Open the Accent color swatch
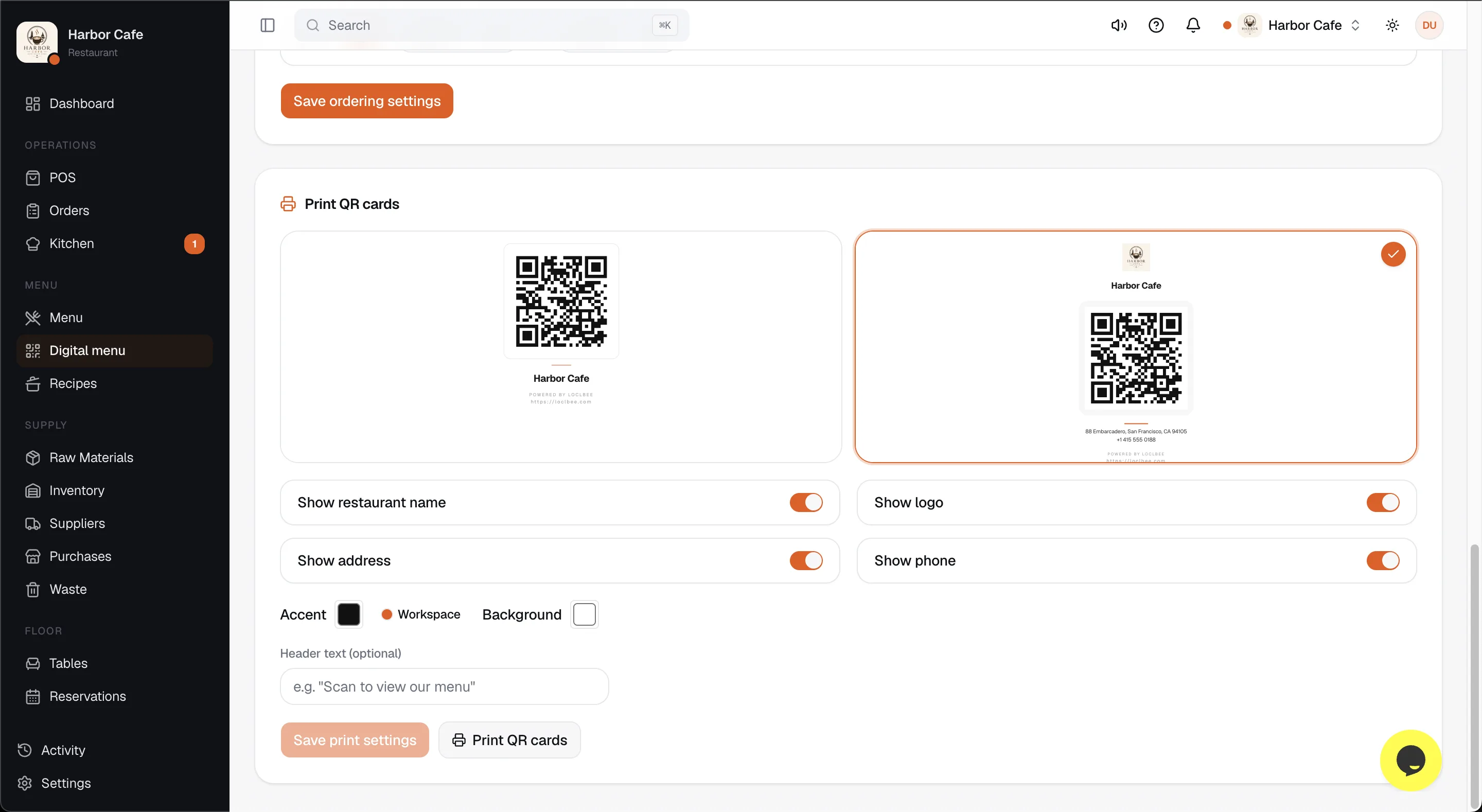This screenshot has width=1482, height=812. (349, 614)
